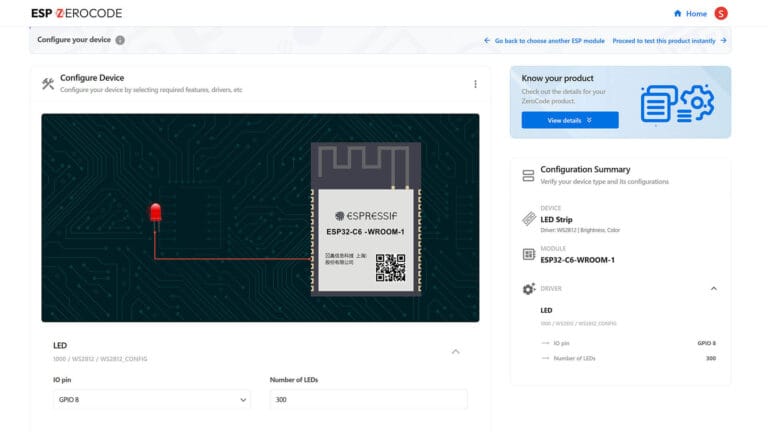Collapse the LED configuration section
This screenshot has height=432, width=768.
(455, 351)
